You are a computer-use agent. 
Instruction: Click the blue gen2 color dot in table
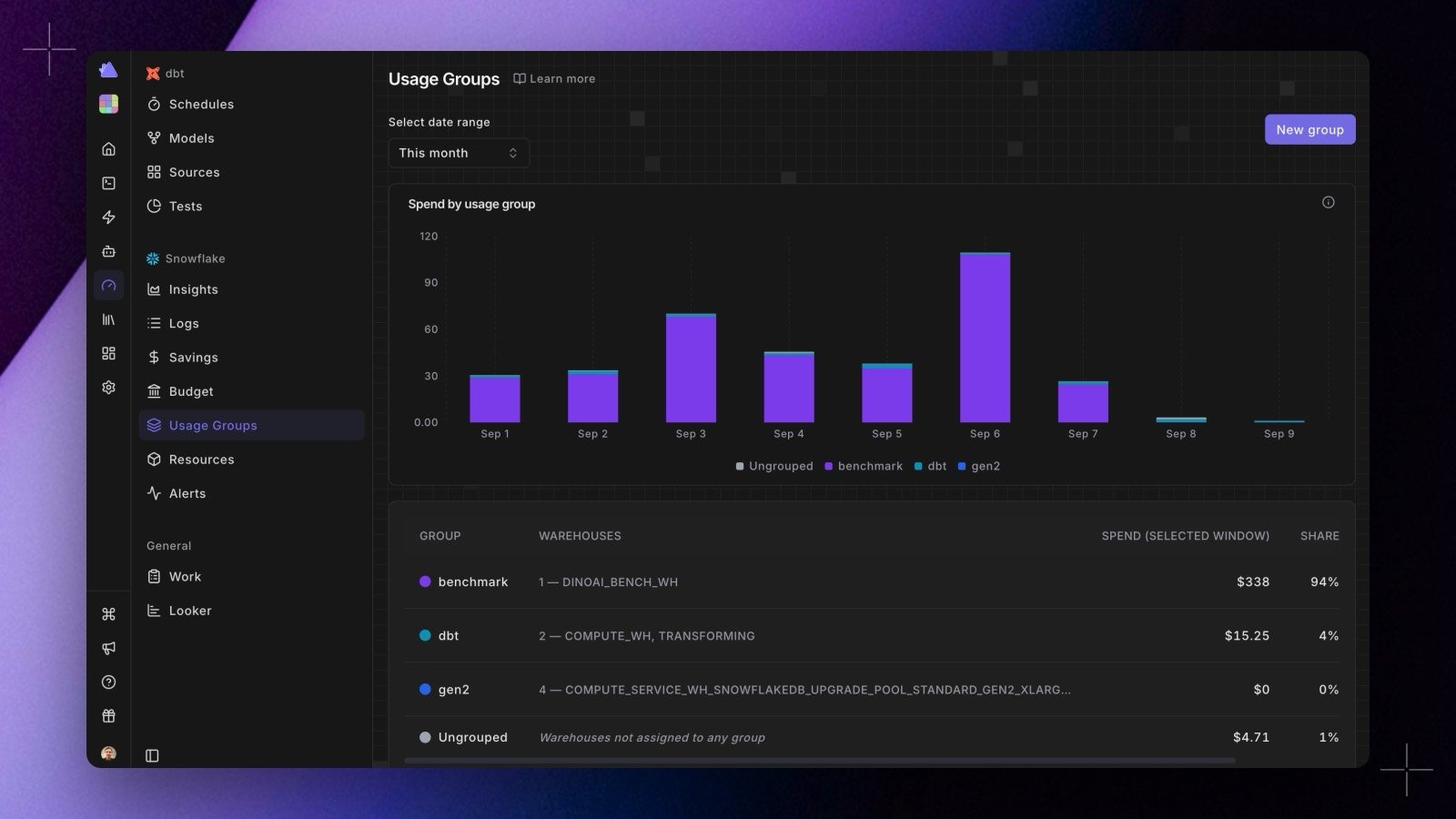425,689
